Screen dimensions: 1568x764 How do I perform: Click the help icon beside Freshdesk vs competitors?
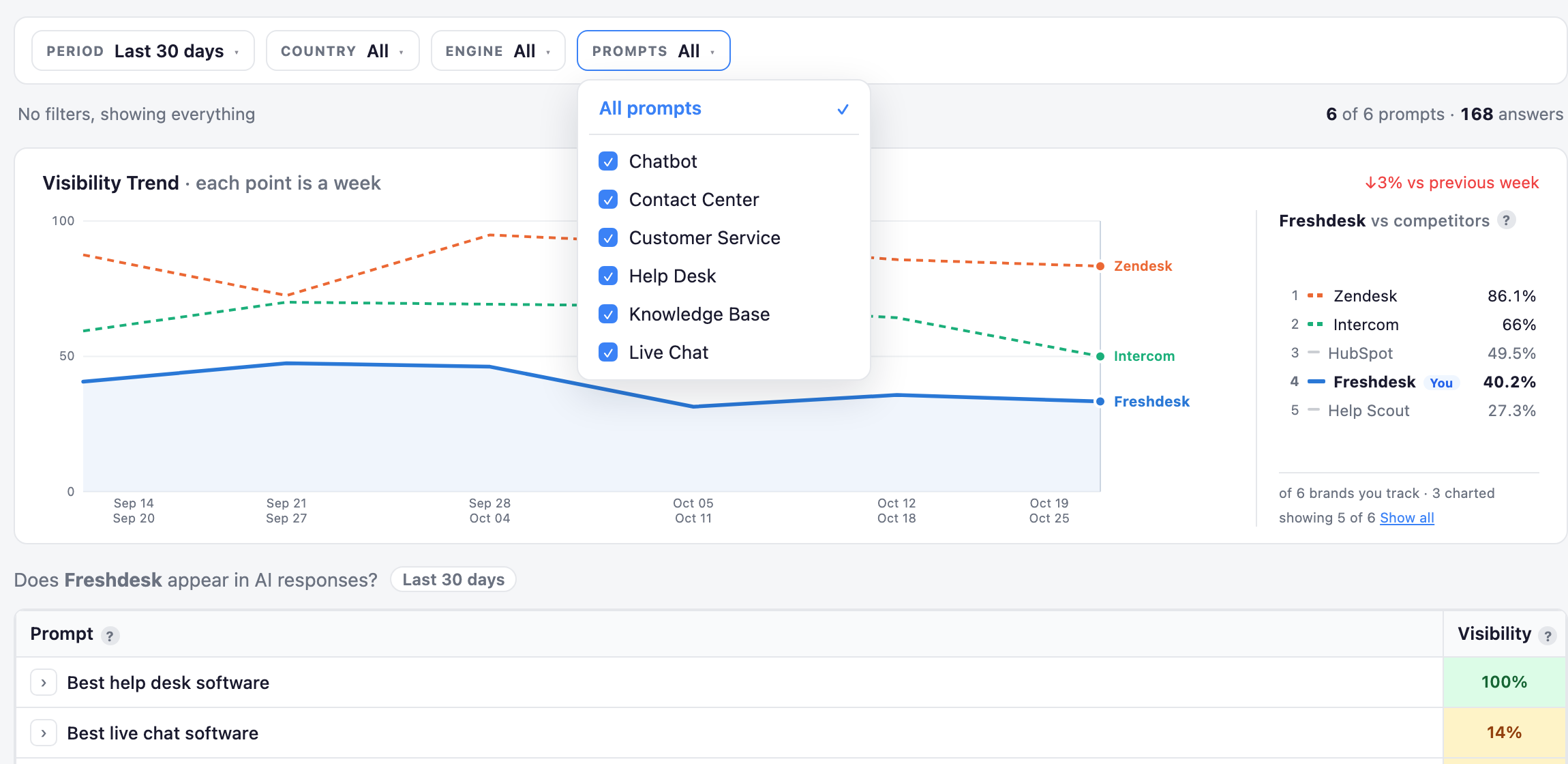pyautogui.click(x=1507, y=220)
